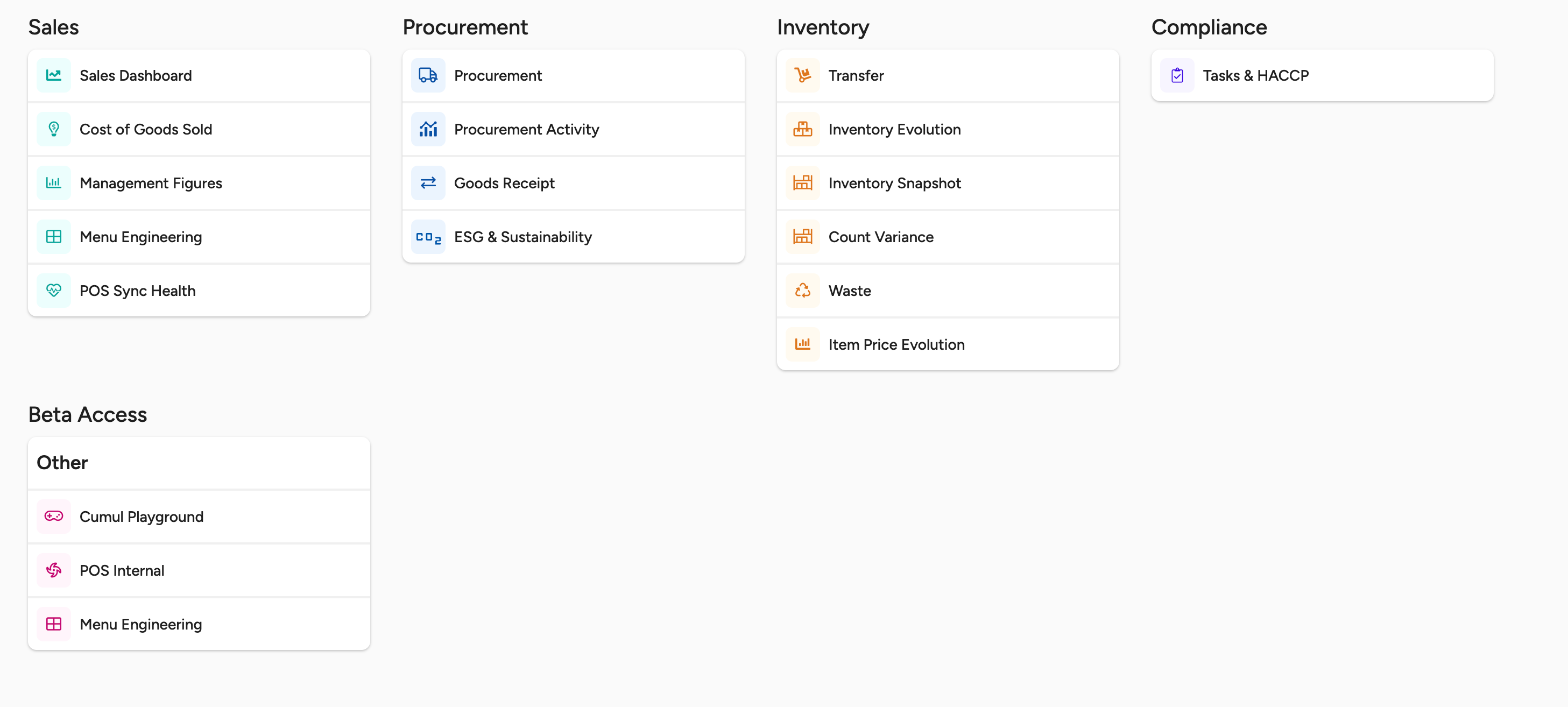Click the Tasks & HACCP clipboard icon

[x=1177, y=75]
